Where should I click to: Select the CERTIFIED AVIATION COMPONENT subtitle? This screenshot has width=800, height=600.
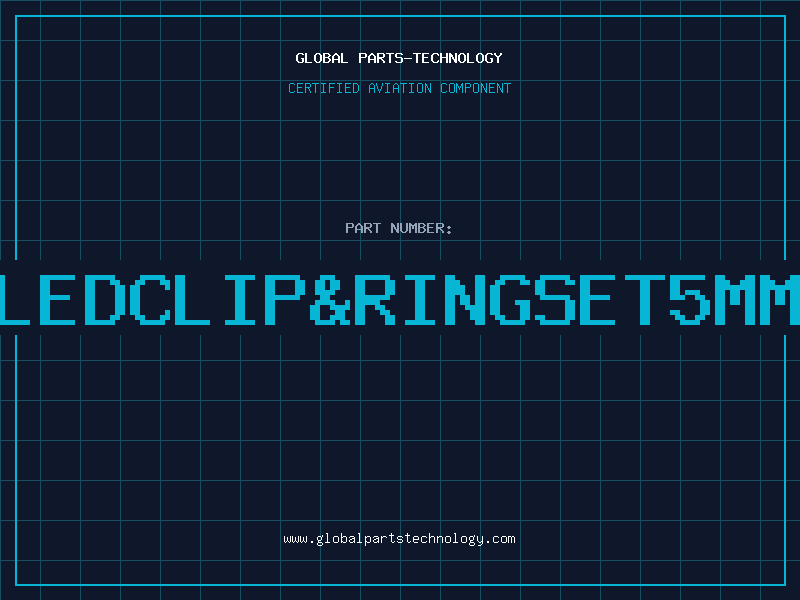(x=399, y=88)
